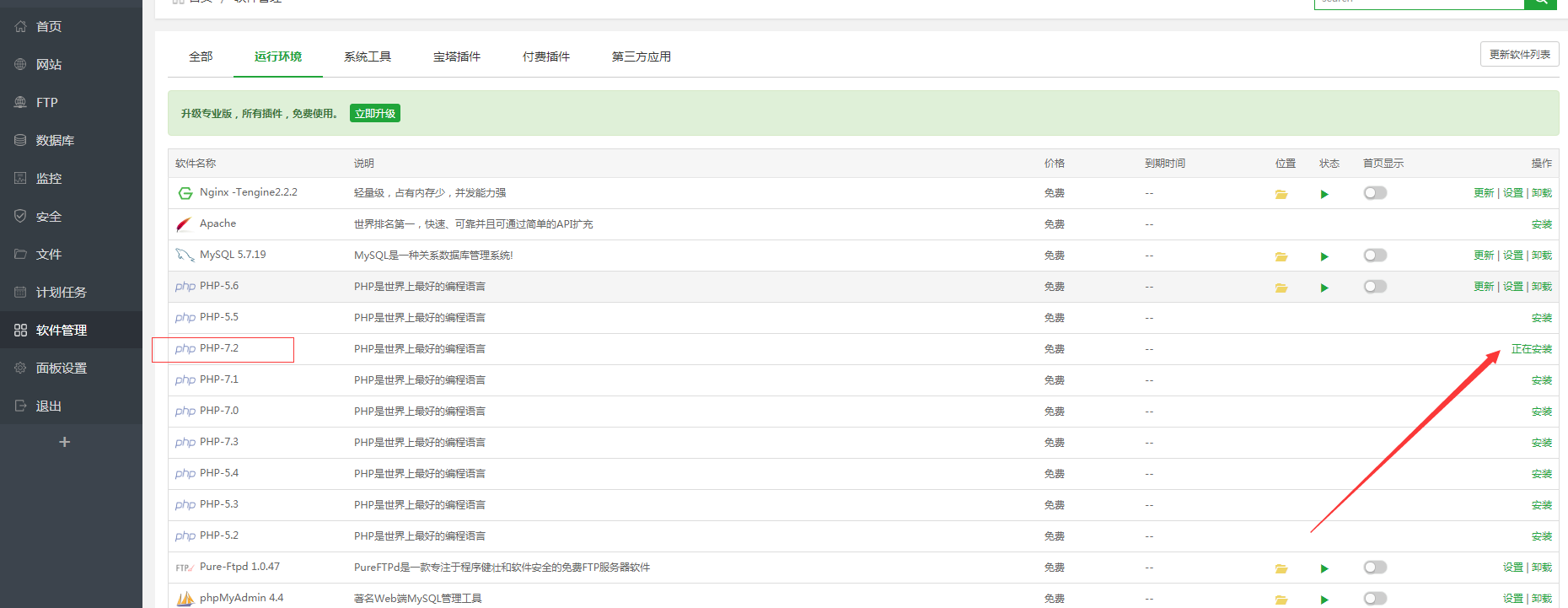Click the Nginx logo icon
The height and width of the screenshot is (608, 1568).
[x=185, y=193]
